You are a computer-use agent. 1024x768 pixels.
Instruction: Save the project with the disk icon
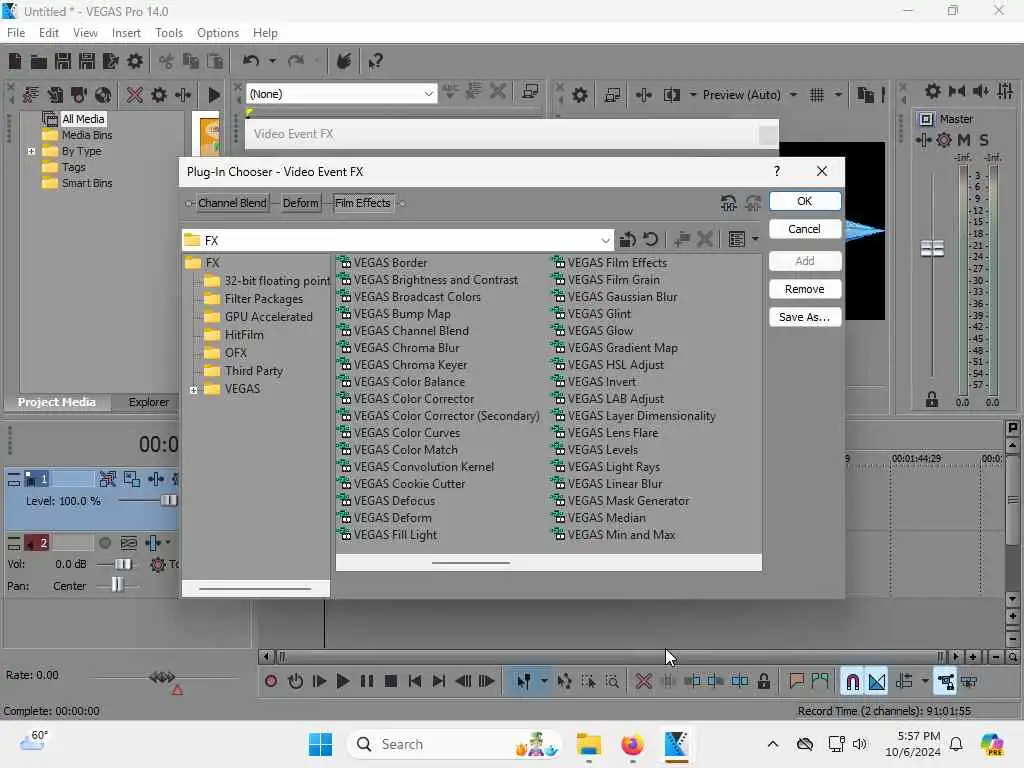pyautogui.click(x=63, y=61)
